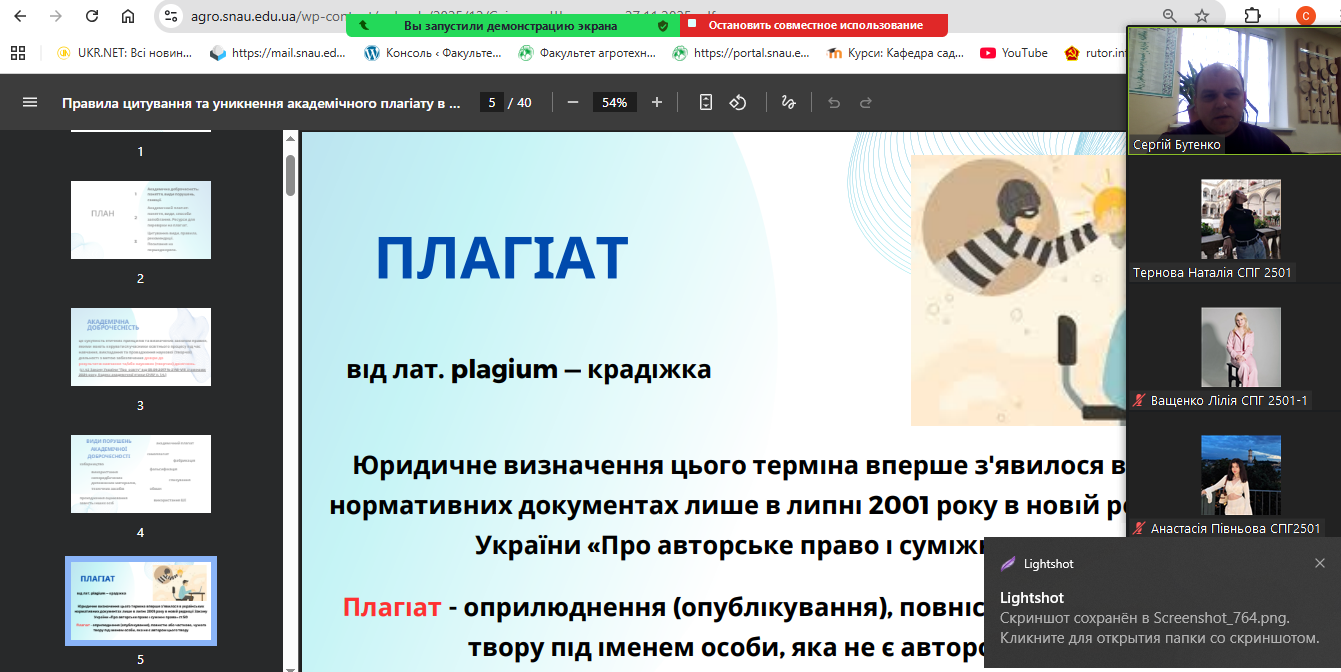Reload the page in the browser
Viewport: 1341px width, 672px height.
[x=92, y=16]
